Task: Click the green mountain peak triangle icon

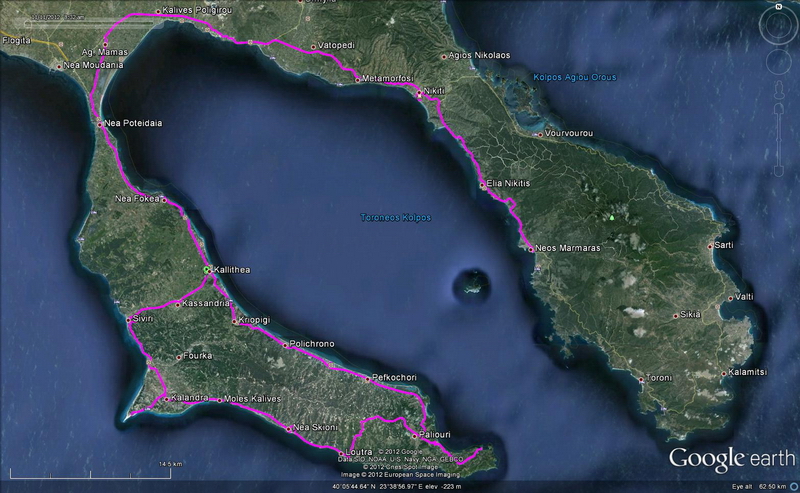Action: (x=611, y=217)
